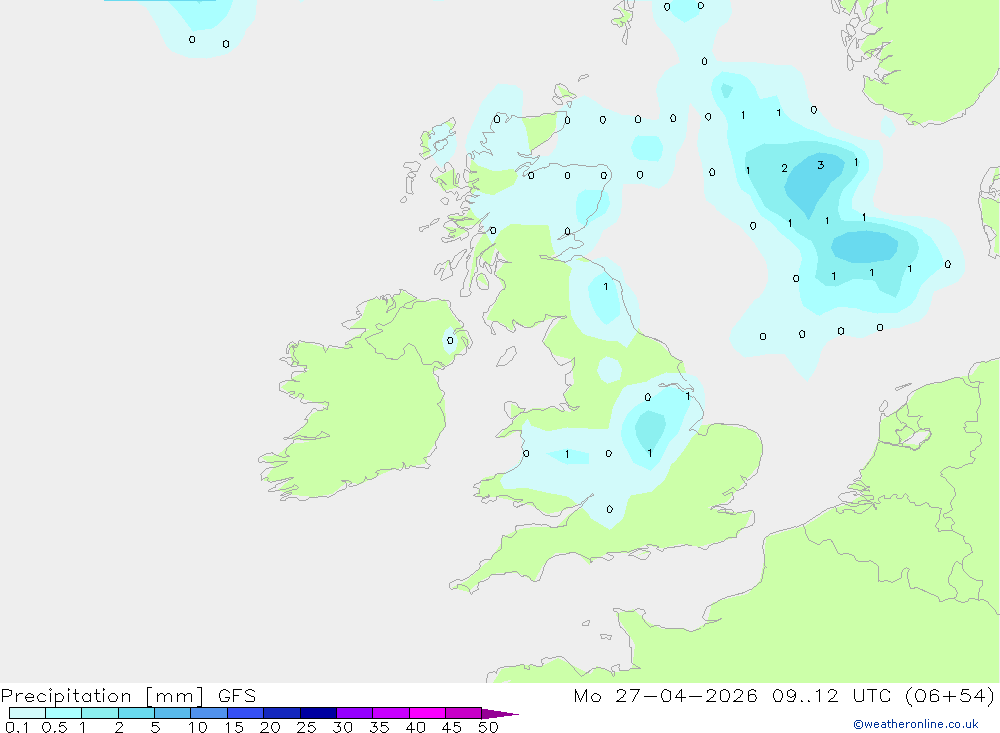Click the 'Mo 27-04-2026 09..12 UTC (06+54)' timestamp

click(x=784, y=696)
